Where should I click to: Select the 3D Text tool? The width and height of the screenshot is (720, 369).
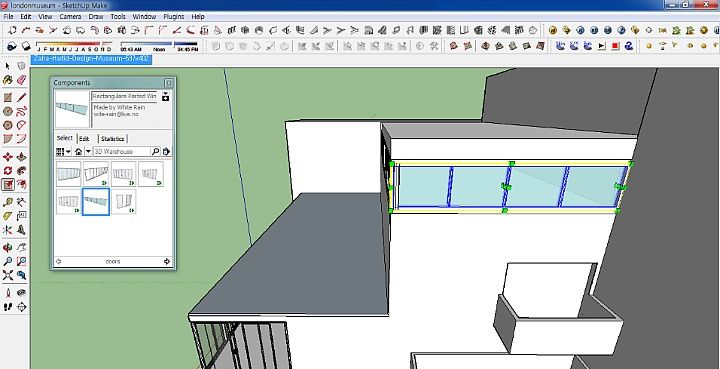(x=21, y=229)
